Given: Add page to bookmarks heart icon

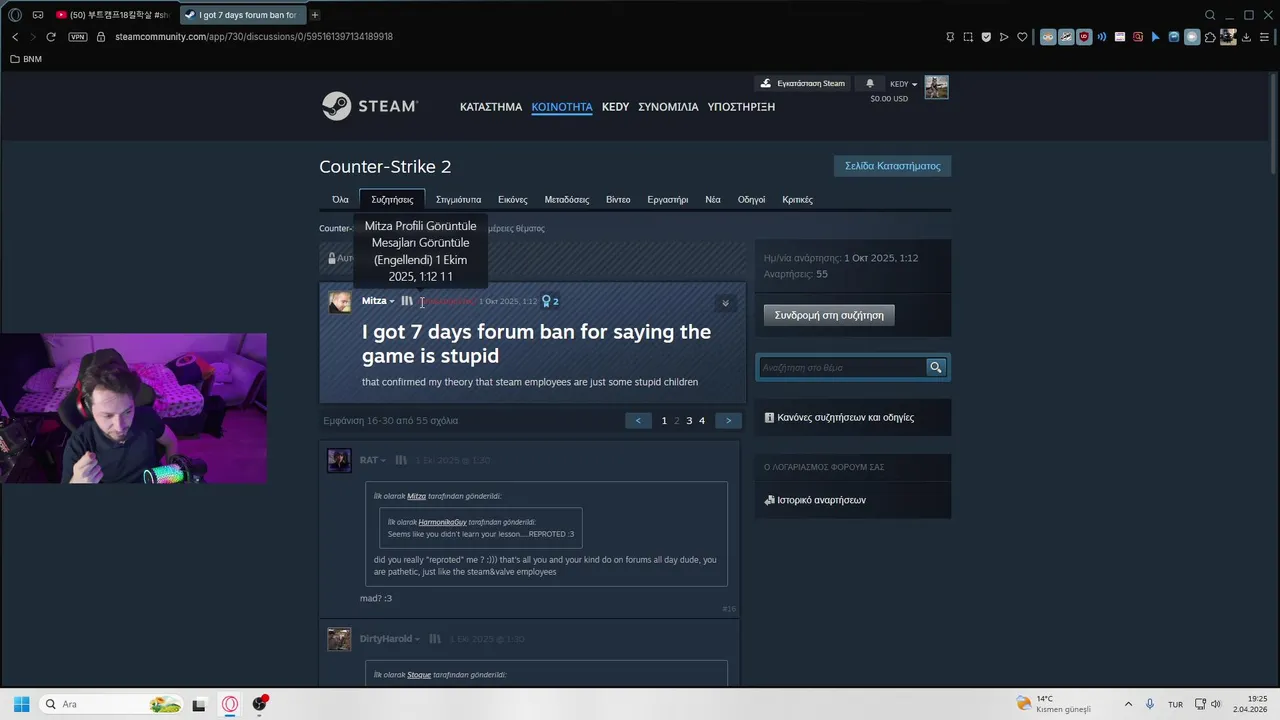Looking at the screenshot, I should click(1022, 37).
